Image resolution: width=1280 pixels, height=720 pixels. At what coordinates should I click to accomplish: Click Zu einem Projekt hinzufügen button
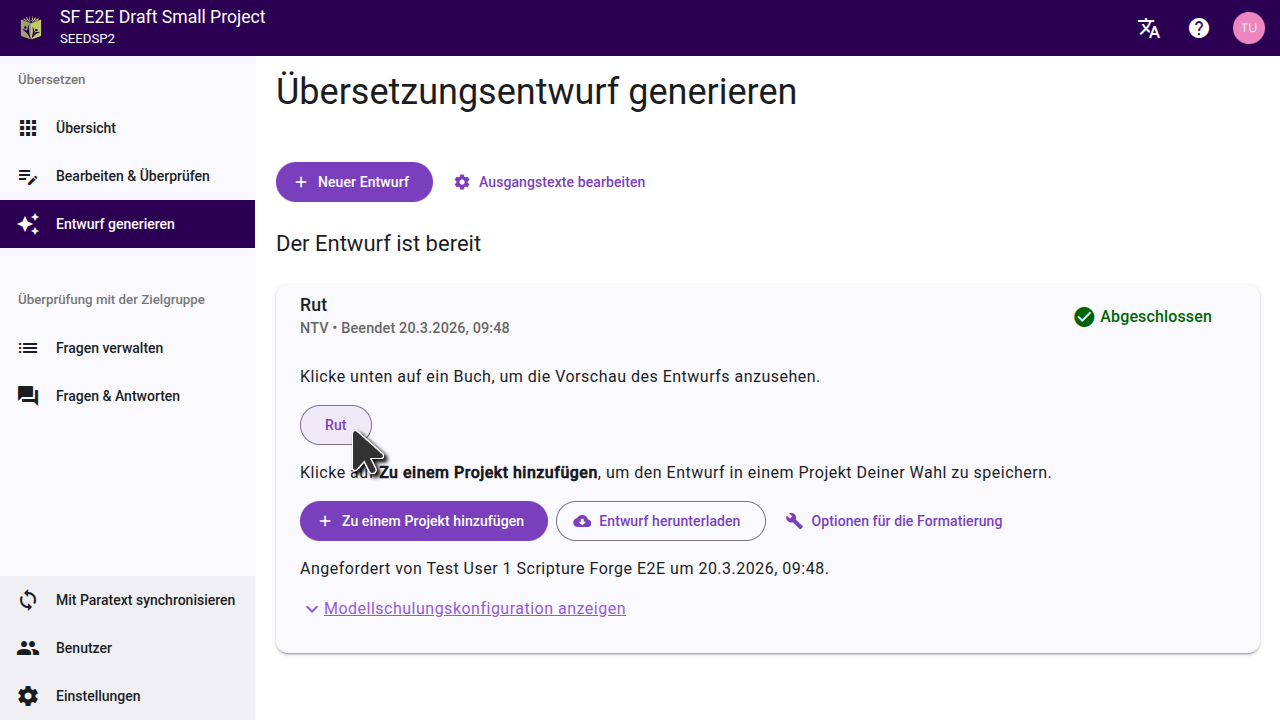[423, 521]
